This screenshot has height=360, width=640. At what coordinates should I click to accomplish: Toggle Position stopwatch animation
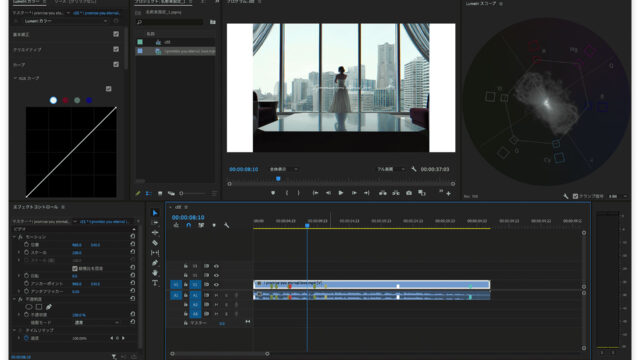coord(27,244)
